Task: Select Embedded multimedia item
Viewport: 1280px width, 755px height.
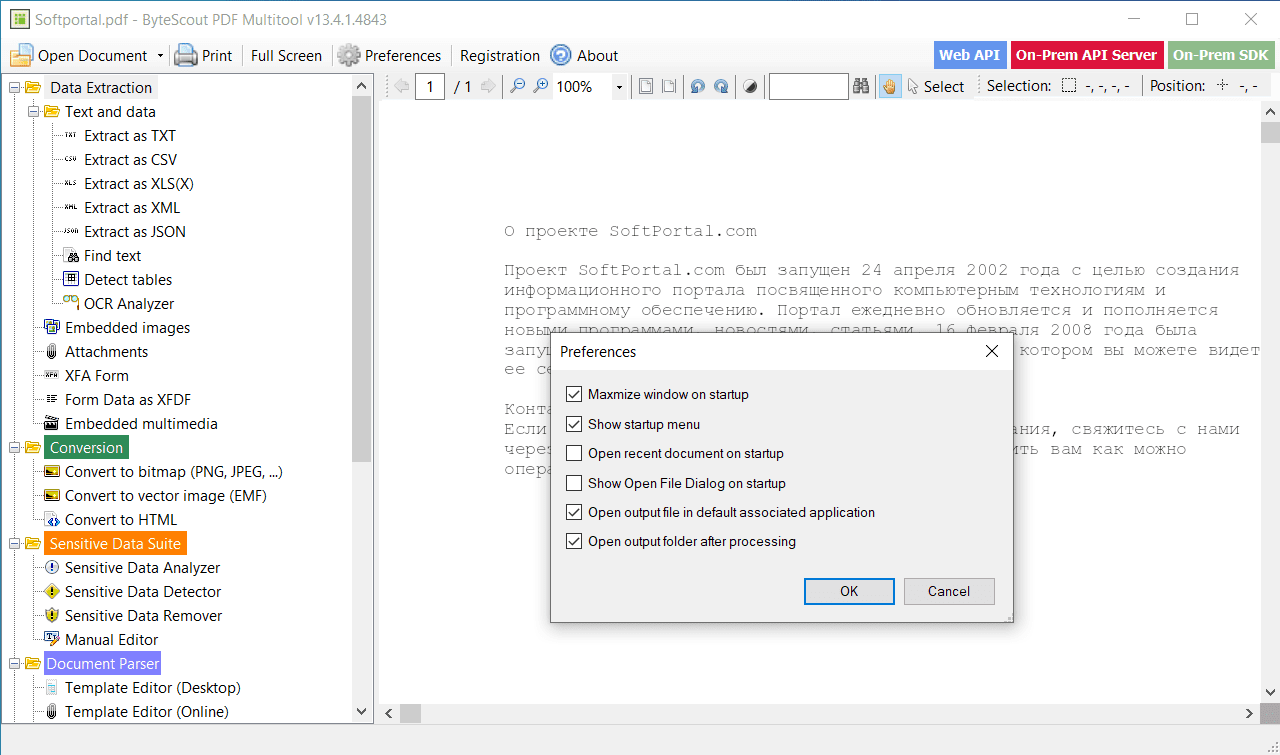Action: [141, 424]
